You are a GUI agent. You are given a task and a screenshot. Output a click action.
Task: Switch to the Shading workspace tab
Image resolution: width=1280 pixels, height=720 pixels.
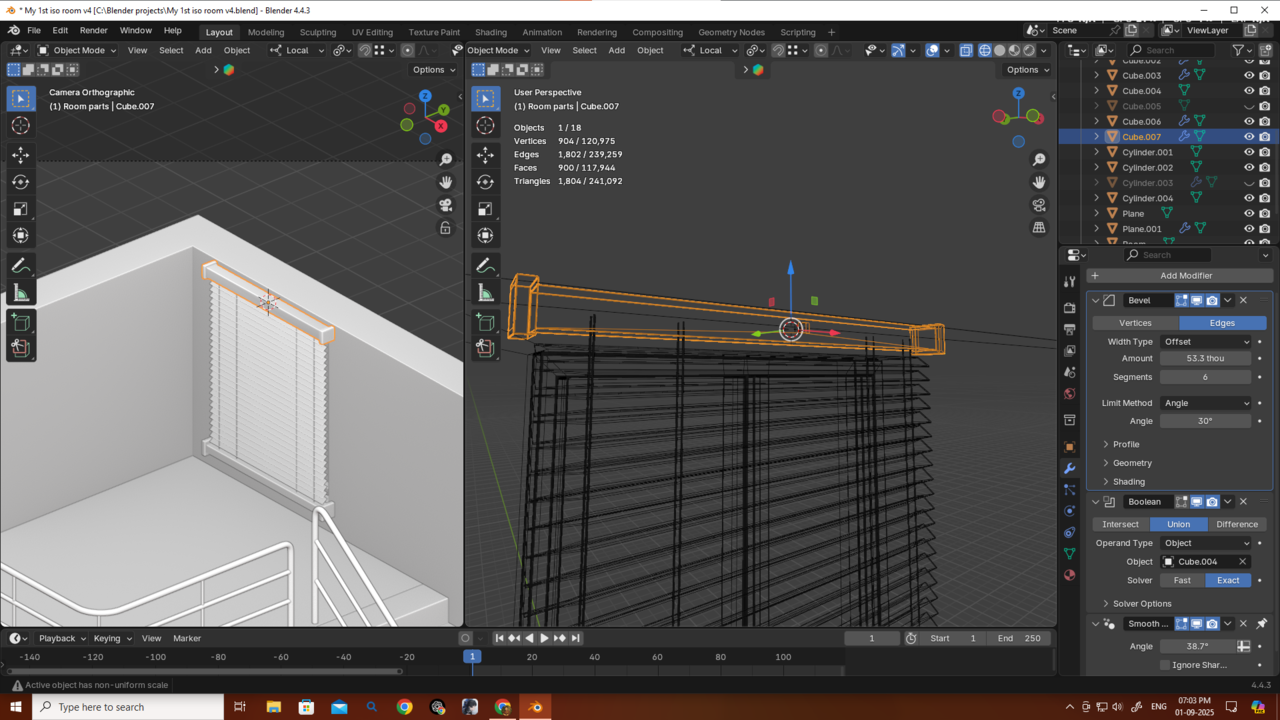click(x=490, y=32)
